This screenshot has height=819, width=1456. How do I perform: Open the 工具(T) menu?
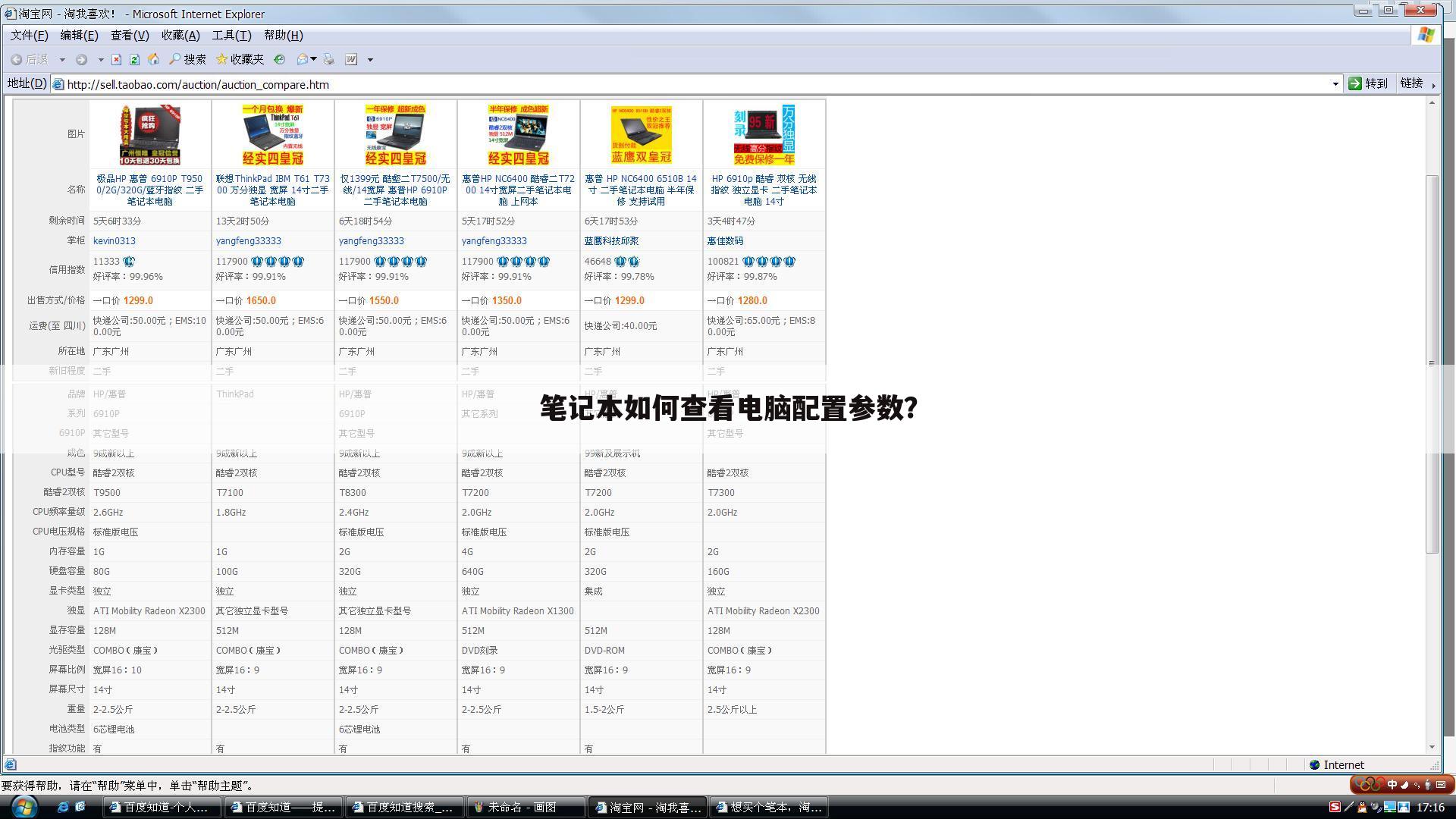231,35
